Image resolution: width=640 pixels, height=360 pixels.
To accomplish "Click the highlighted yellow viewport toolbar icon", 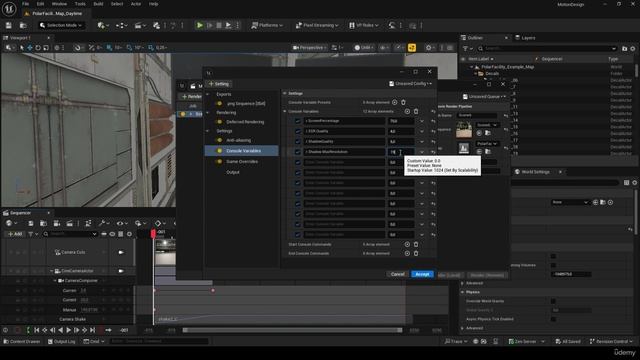I will 412,48.
